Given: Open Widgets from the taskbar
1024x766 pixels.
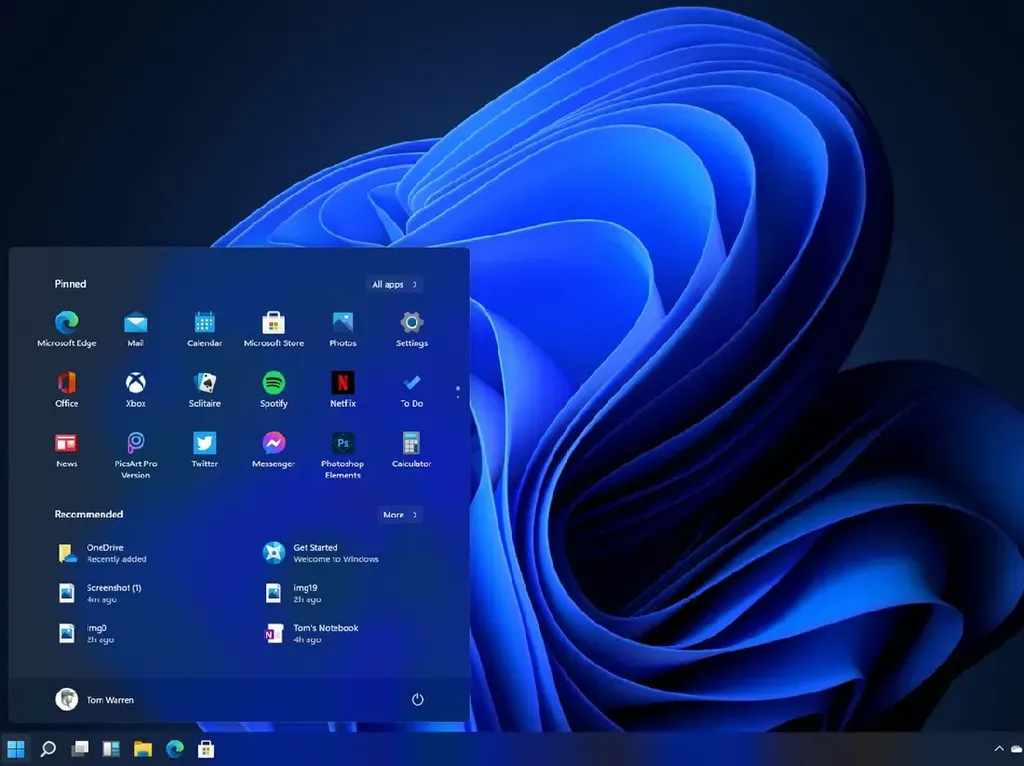Looking at the screenshot, I should pyautogui.click(x=111, y=748).
